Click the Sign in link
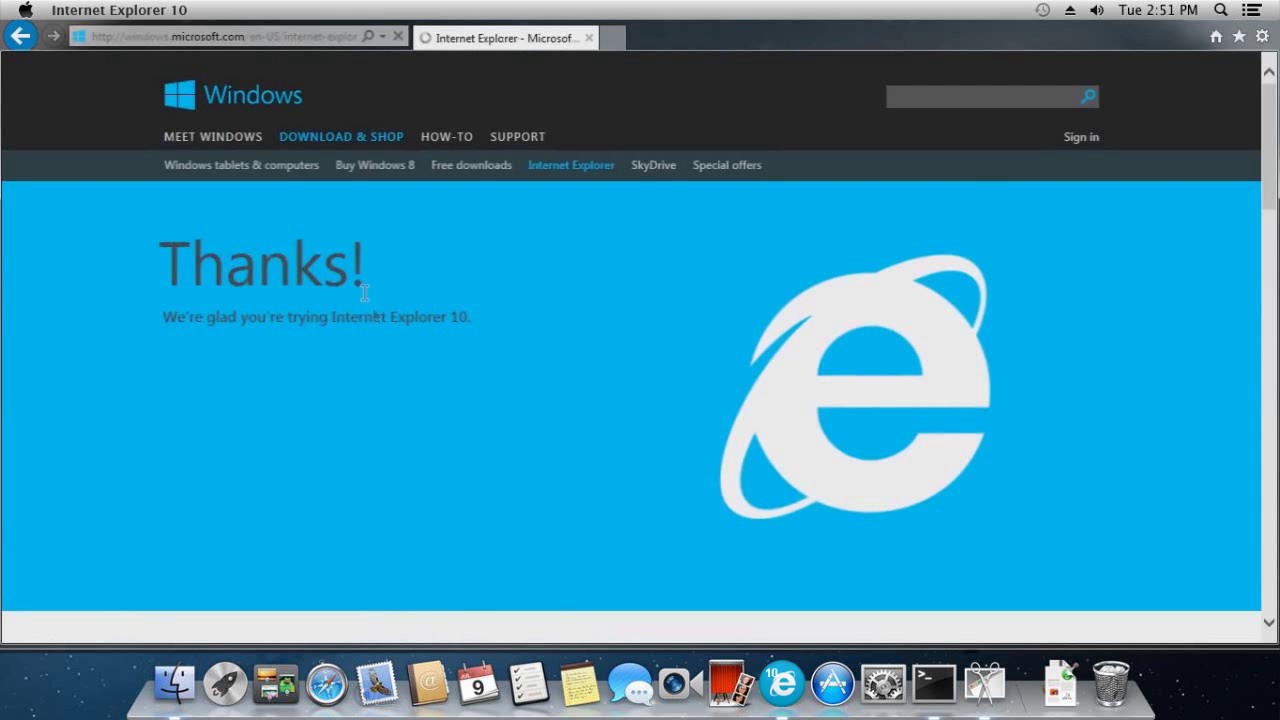The image size is (1280, 720). pos(1081,137)
